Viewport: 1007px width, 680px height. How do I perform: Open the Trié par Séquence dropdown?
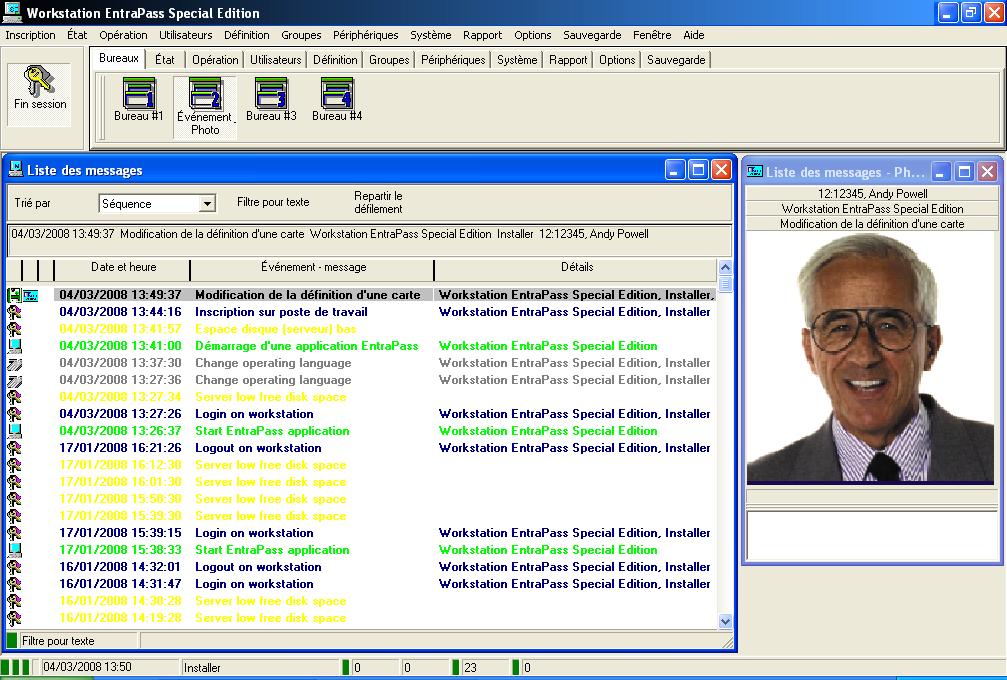[x=207, y=204]
